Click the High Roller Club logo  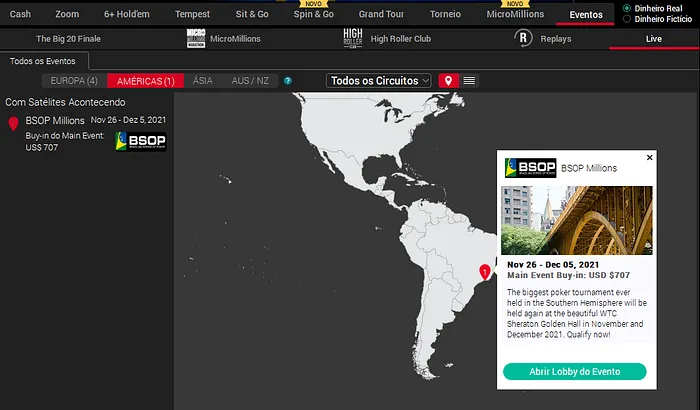click(352, 39)
